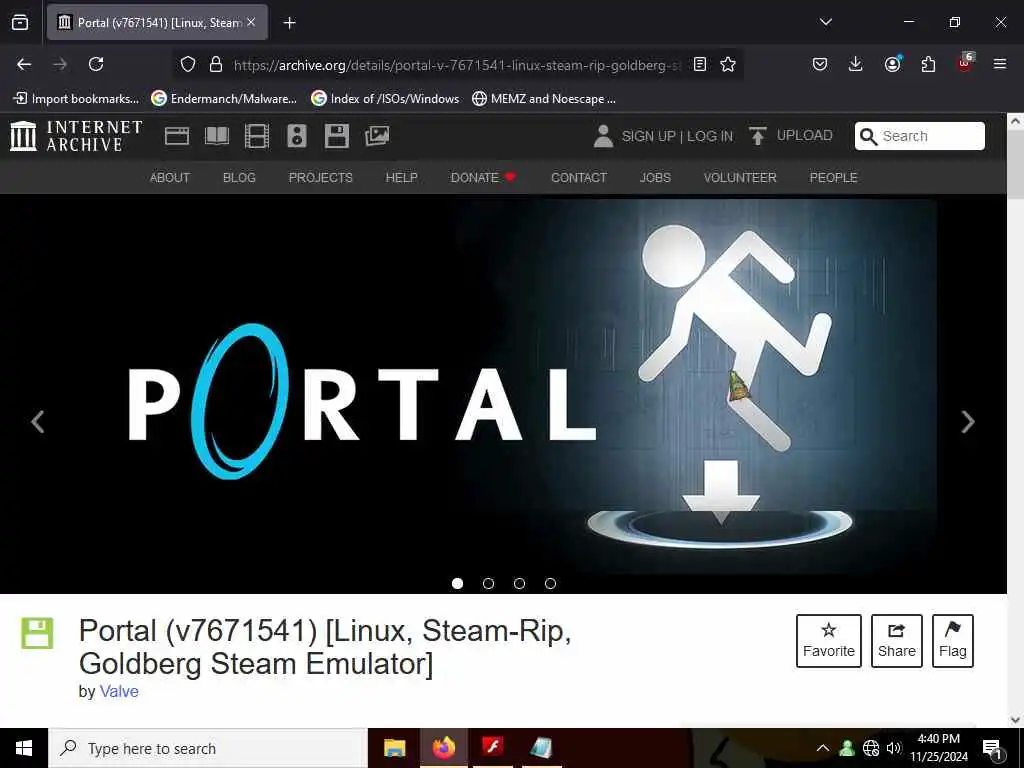This screenshot has height=768, width=1024.
Task: Expand hidden system tray icons chevron
Action: 823,748
